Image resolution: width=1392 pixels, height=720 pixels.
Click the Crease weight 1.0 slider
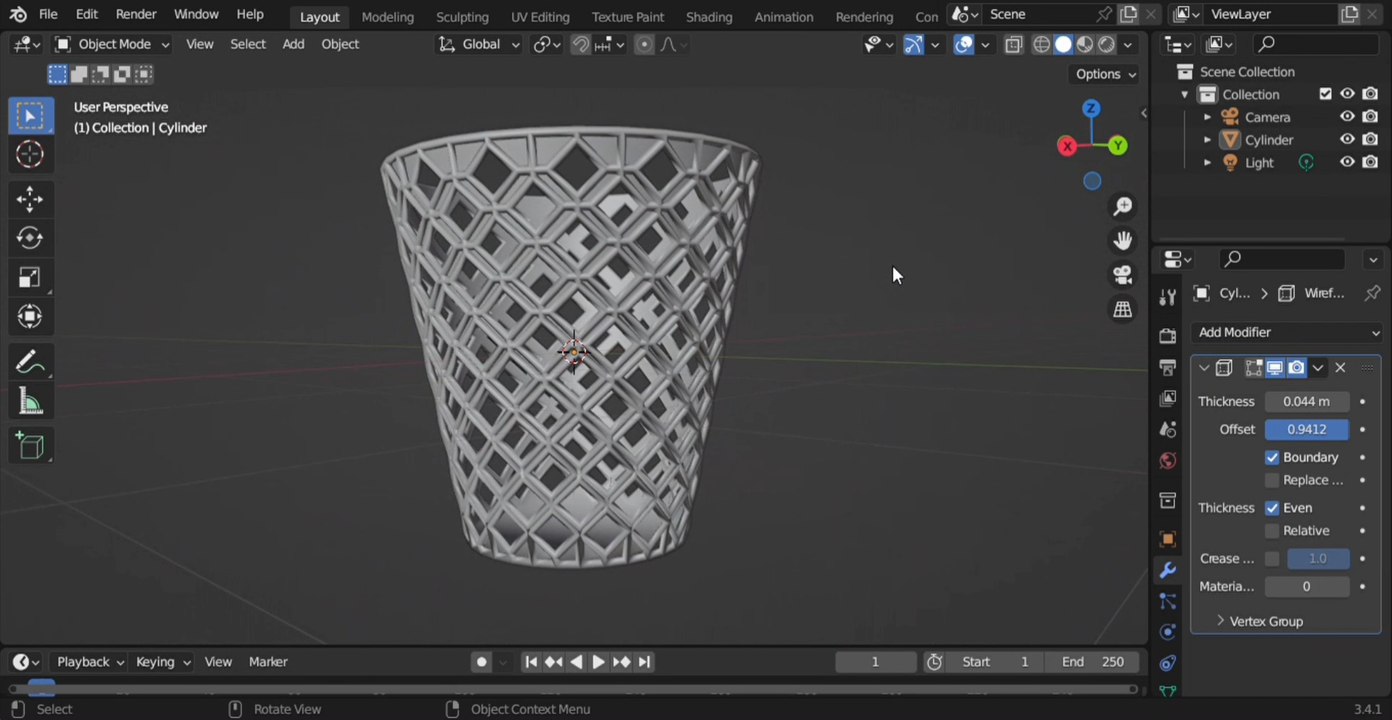coord(1318,559)
